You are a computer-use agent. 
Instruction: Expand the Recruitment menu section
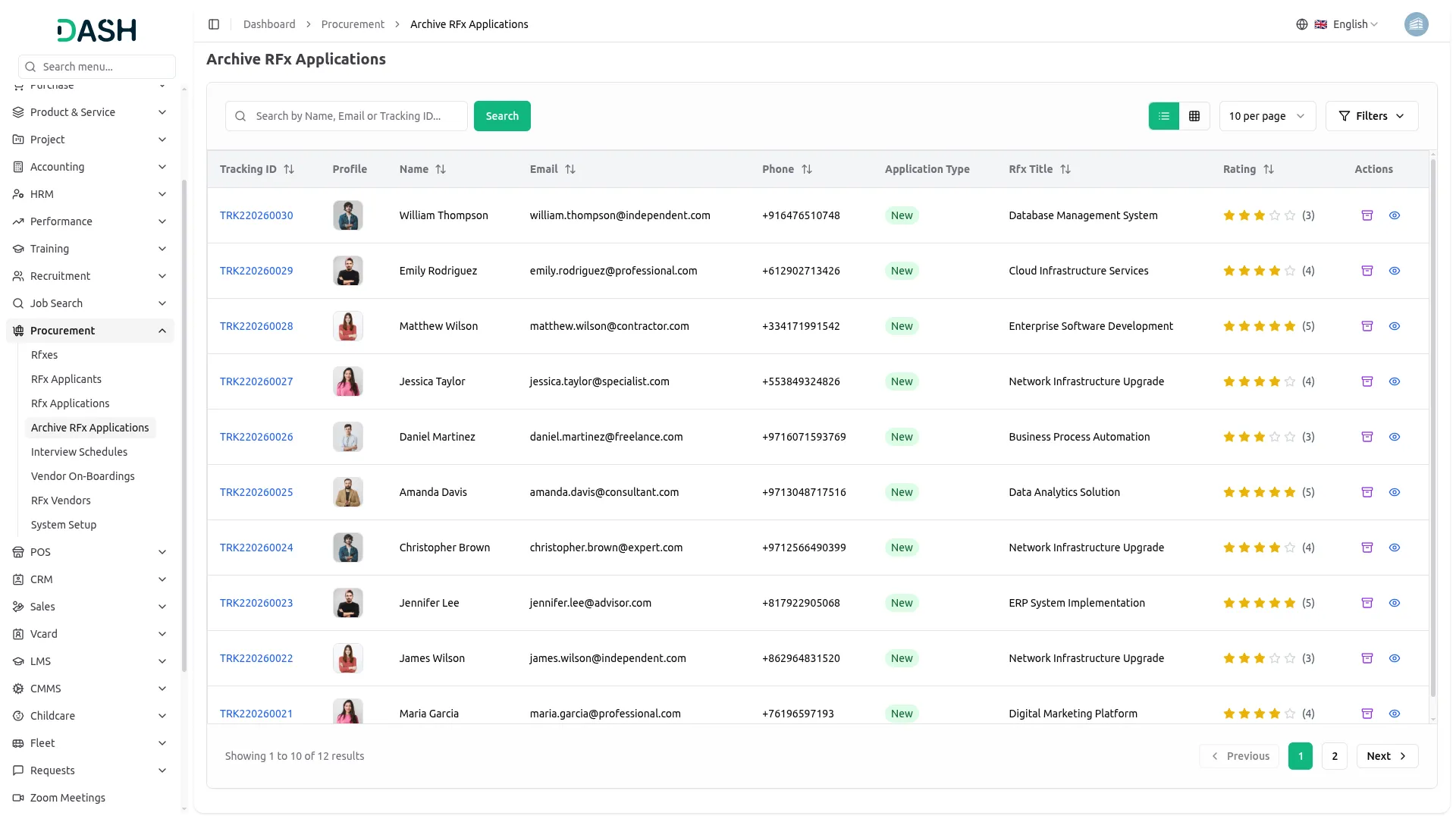coord(89,276)
